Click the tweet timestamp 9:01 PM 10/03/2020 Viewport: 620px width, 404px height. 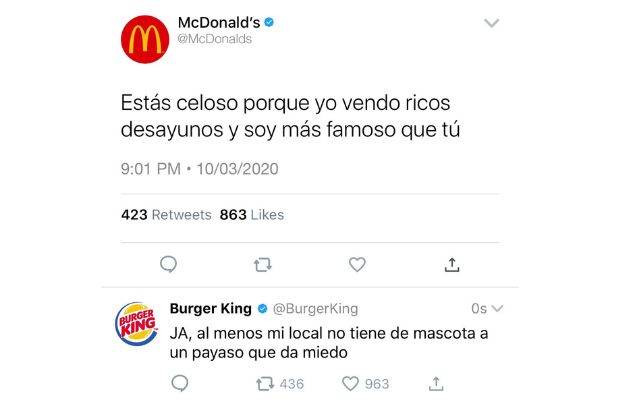[200, 169]
